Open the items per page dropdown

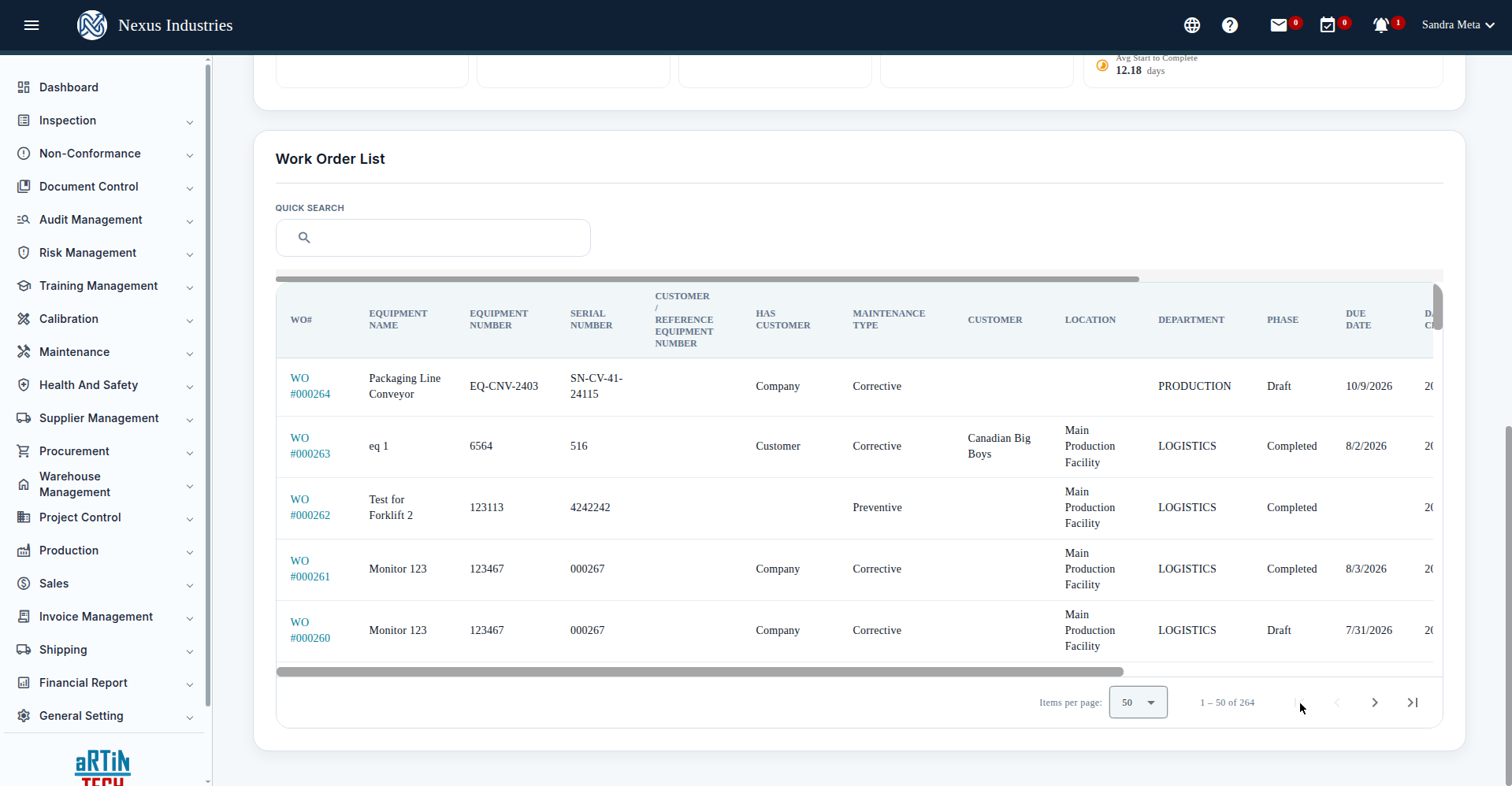pyautogui.click(x=1139, y=703)
